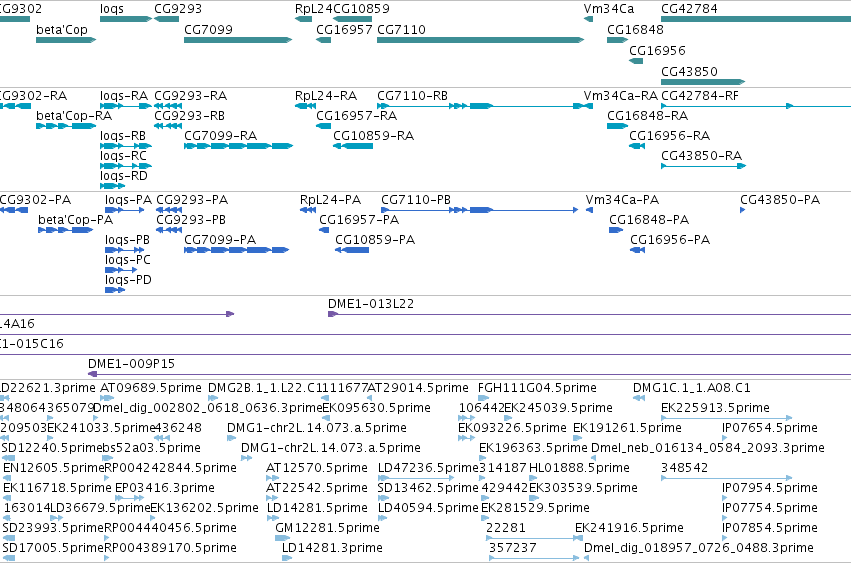Click the LD14281.3prime EST label
Image resolution: width=851 pixels, height=563 pixels.
coord(332,548)
